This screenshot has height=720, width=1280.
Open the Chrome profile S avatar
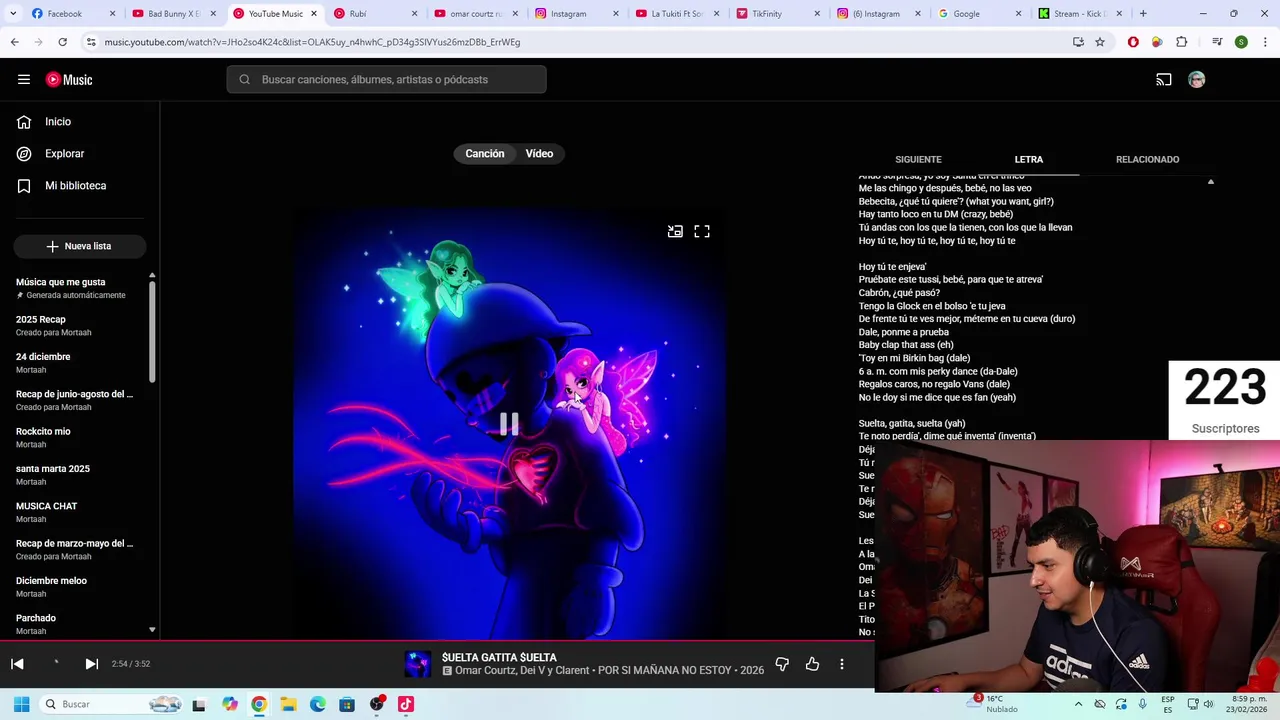click(x=1241, y=42)
